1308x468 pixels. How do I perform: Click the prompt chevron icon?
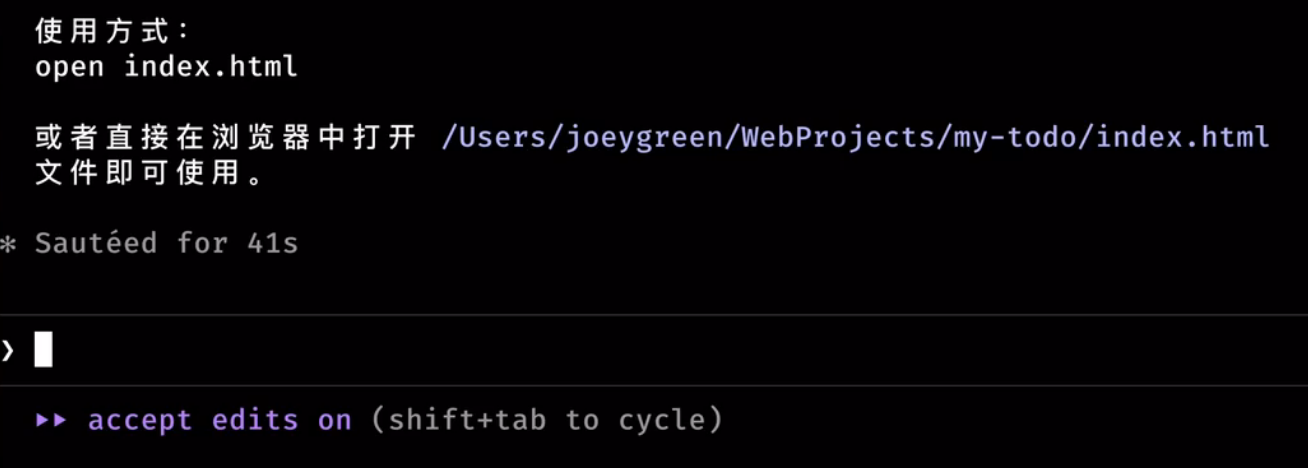point(8,350)
